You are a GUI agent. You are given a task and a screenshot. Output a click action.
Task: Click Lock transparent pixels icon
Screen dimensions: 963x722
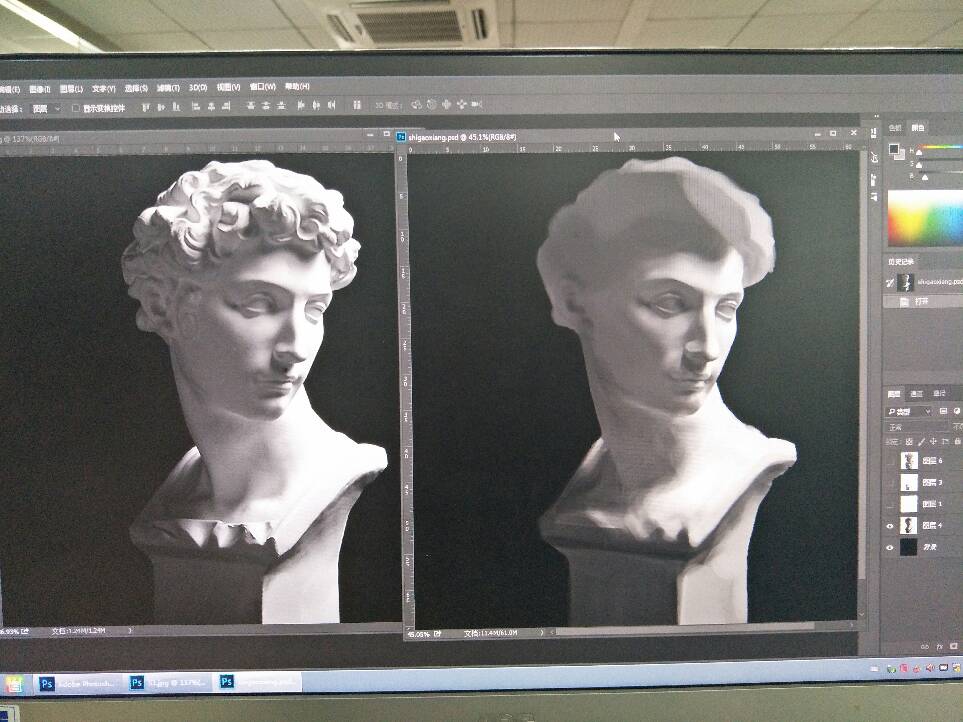click(909, 441)
